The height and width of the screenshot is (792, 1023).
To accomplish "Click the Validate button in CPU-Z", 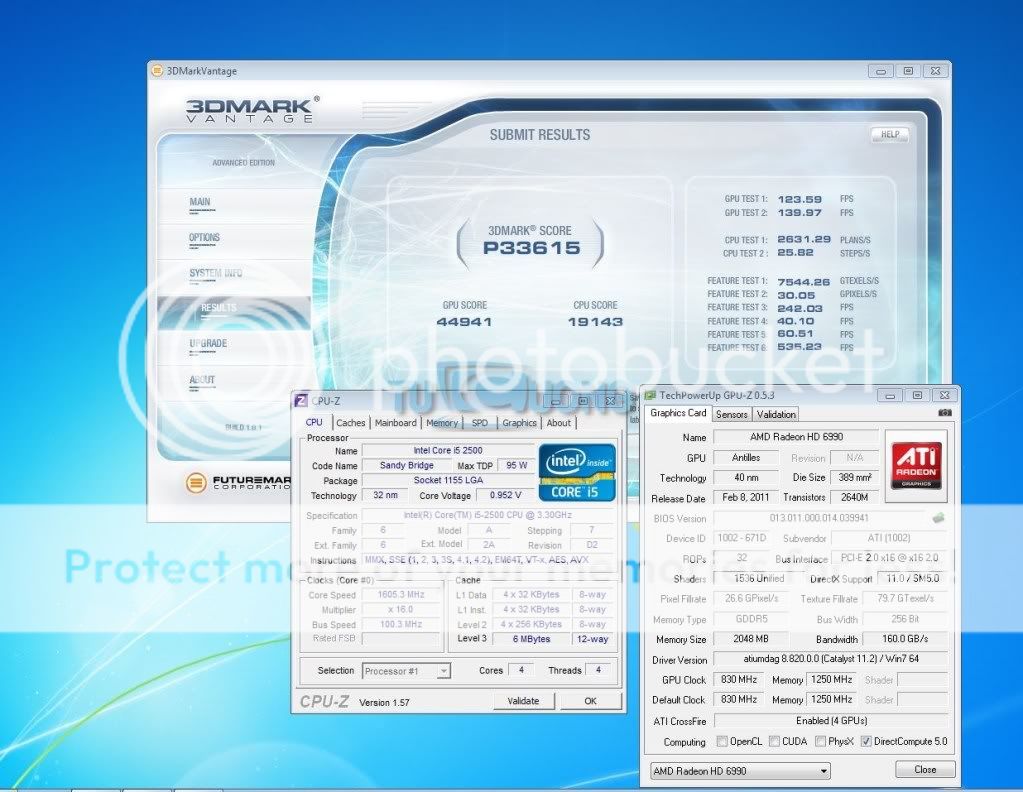I will (x=523, y=701).
